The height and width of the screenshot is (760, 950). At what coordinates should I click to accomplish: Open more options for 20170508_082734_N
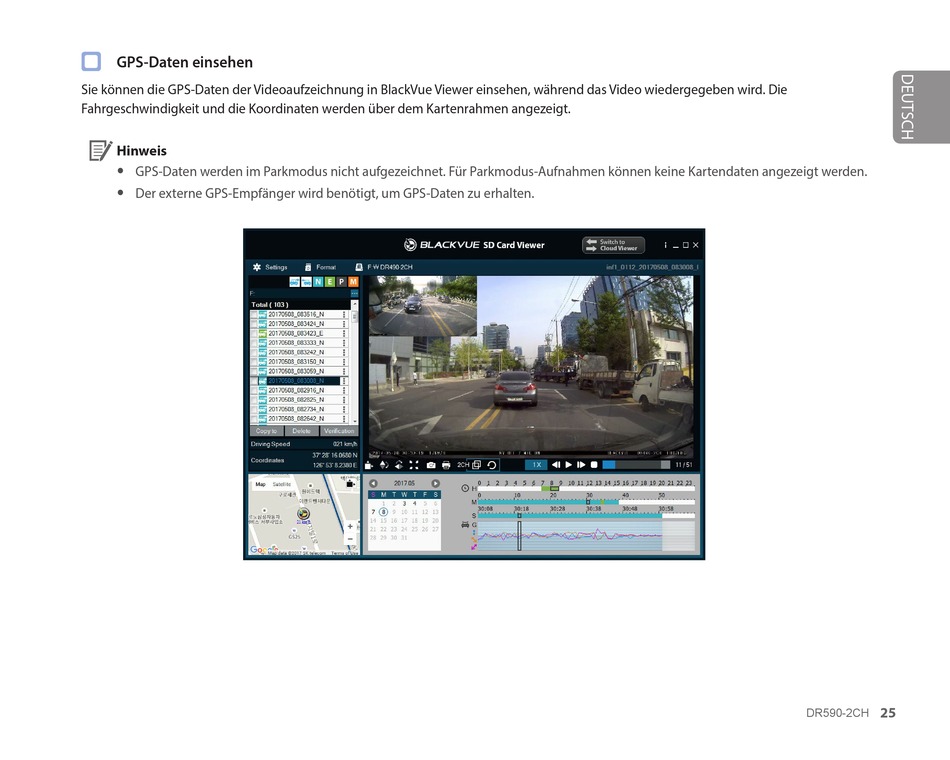click(x=344, y=409)
